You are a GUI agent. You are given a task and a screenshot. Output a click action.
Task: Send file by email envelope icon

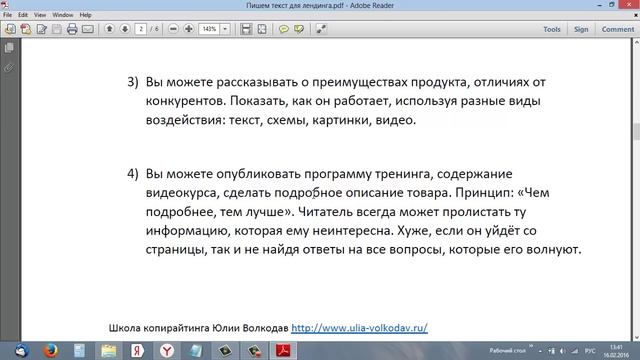pyautogui.click(x=88, y=29)
